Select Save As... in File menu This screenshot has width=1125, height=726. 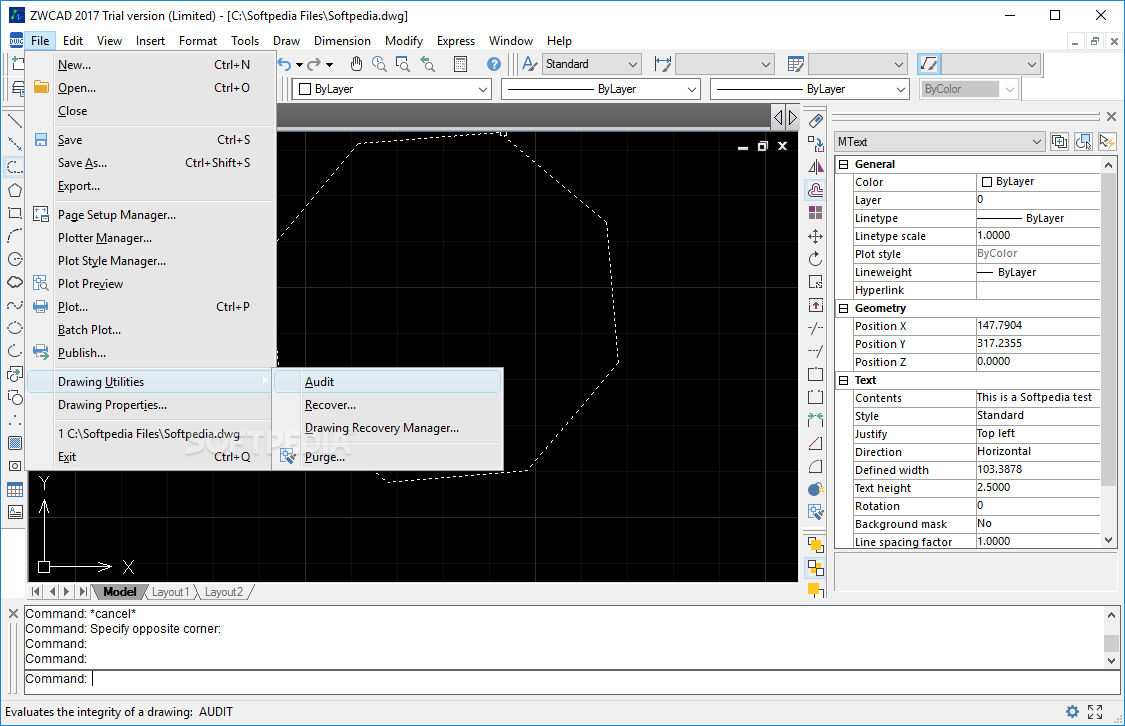tap(151, 163)
